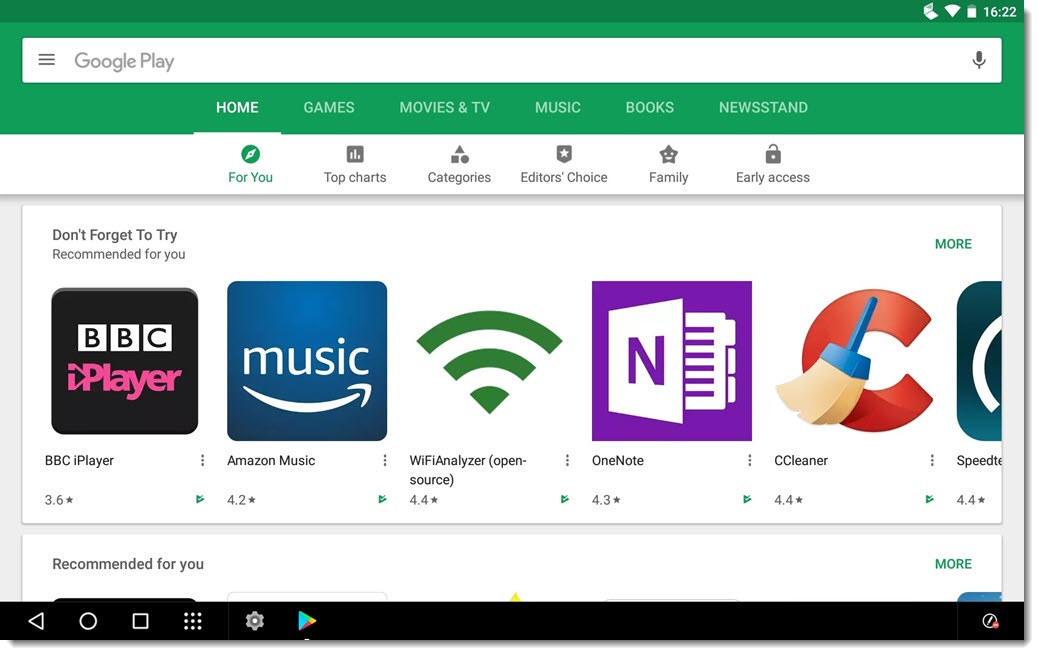Switch to the GAMES tab
This screenshot has width=1039, height=655.
point(328,107)
